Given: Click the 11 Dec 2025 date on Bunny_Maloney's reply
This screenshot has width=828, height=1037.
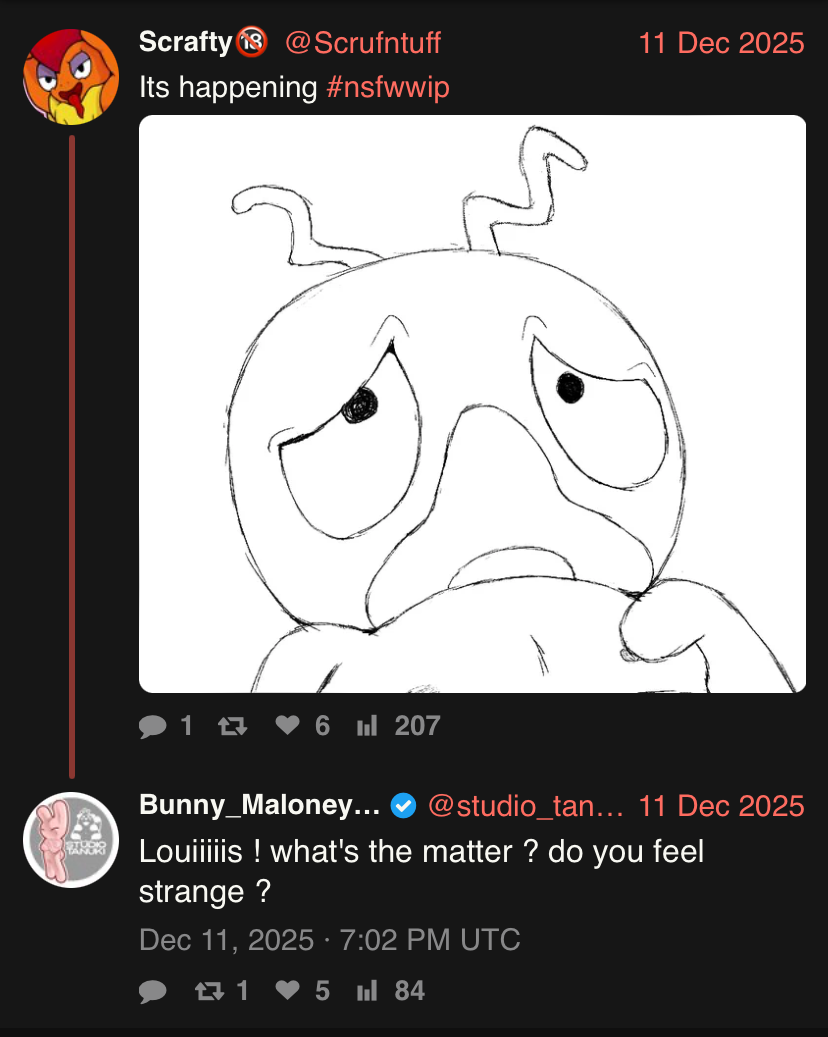Looking at the screenshot, I should click(721, 805).
